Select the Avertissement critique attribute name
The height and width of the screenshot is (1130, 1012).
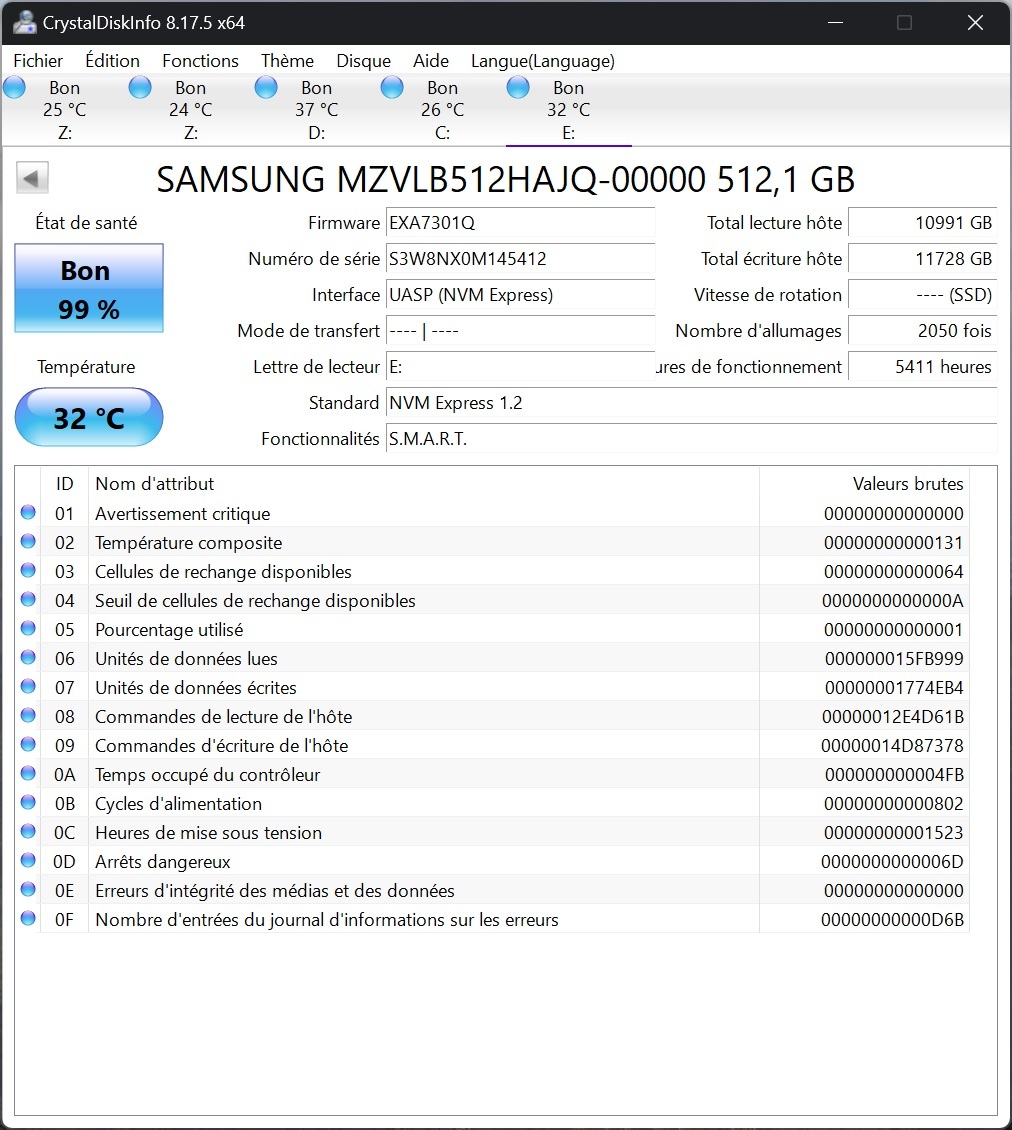[183, 514]
